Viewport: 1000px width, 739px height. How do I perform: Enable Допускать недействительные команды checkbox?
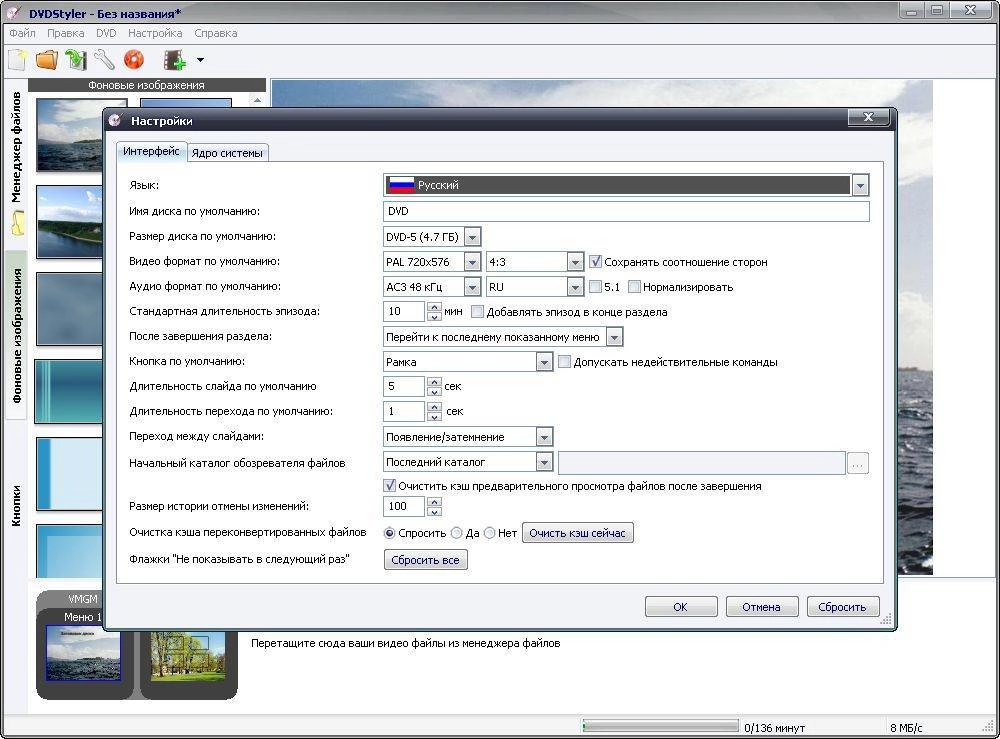(x=564, y=362)
